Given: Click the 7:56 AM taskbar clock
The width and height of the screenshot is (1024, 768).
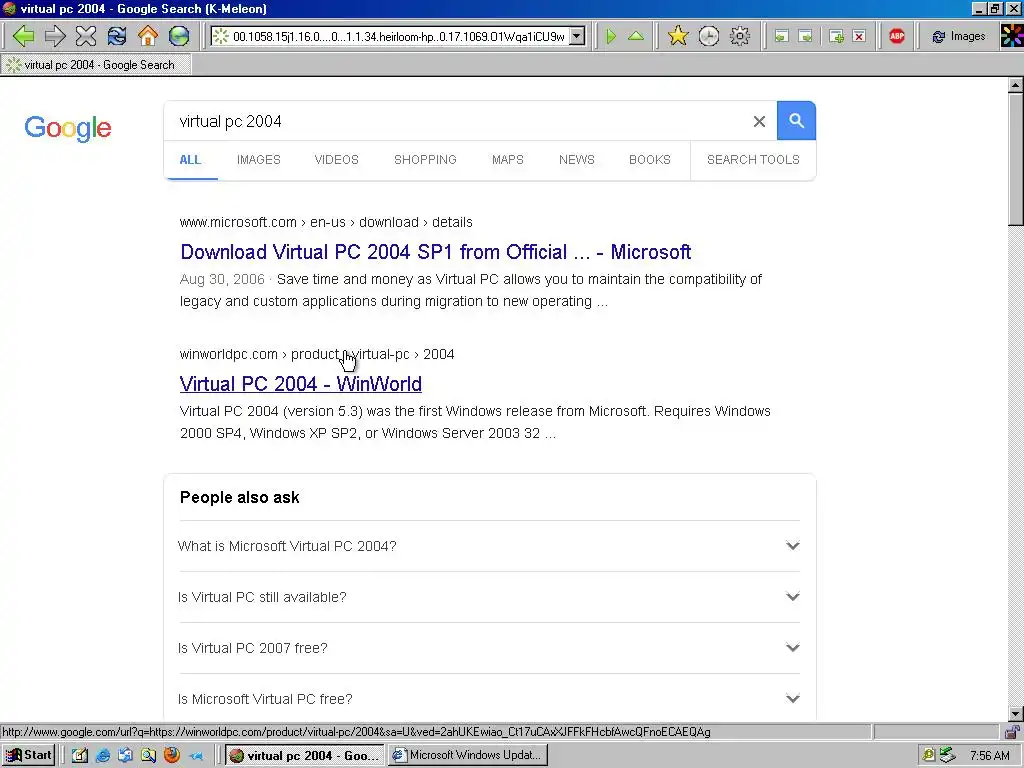Looking at the screenshot, I should [989, 756].
